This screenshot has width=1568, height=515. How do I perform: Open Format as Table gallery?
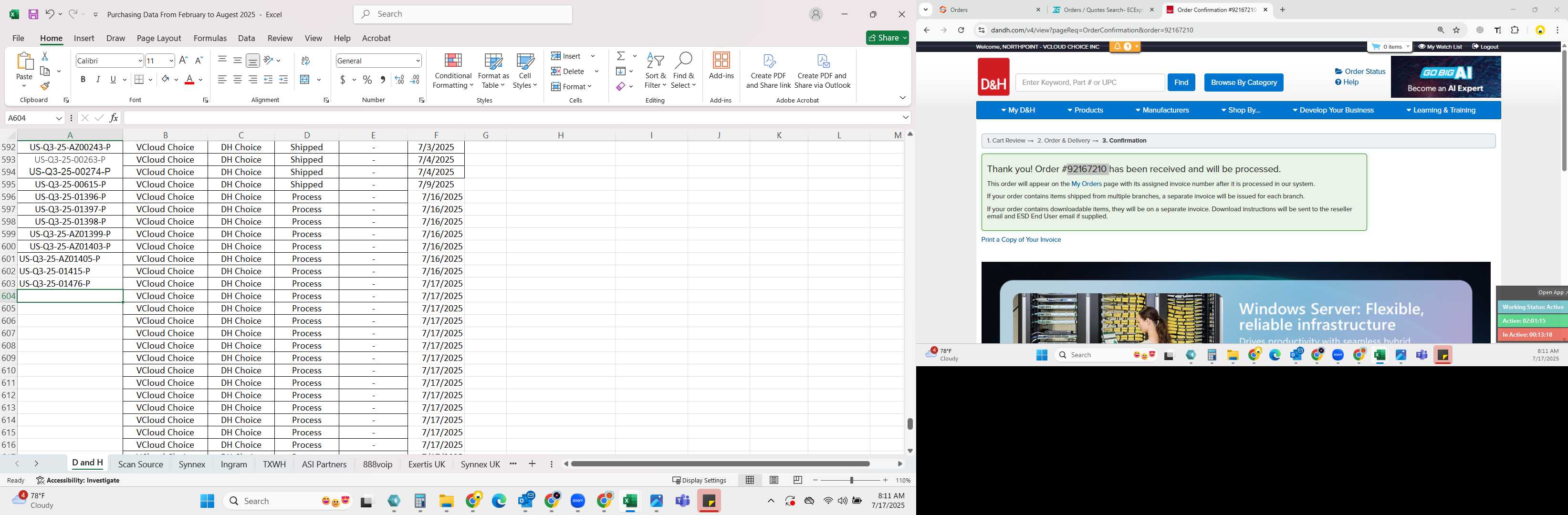(x=493, y=71)
